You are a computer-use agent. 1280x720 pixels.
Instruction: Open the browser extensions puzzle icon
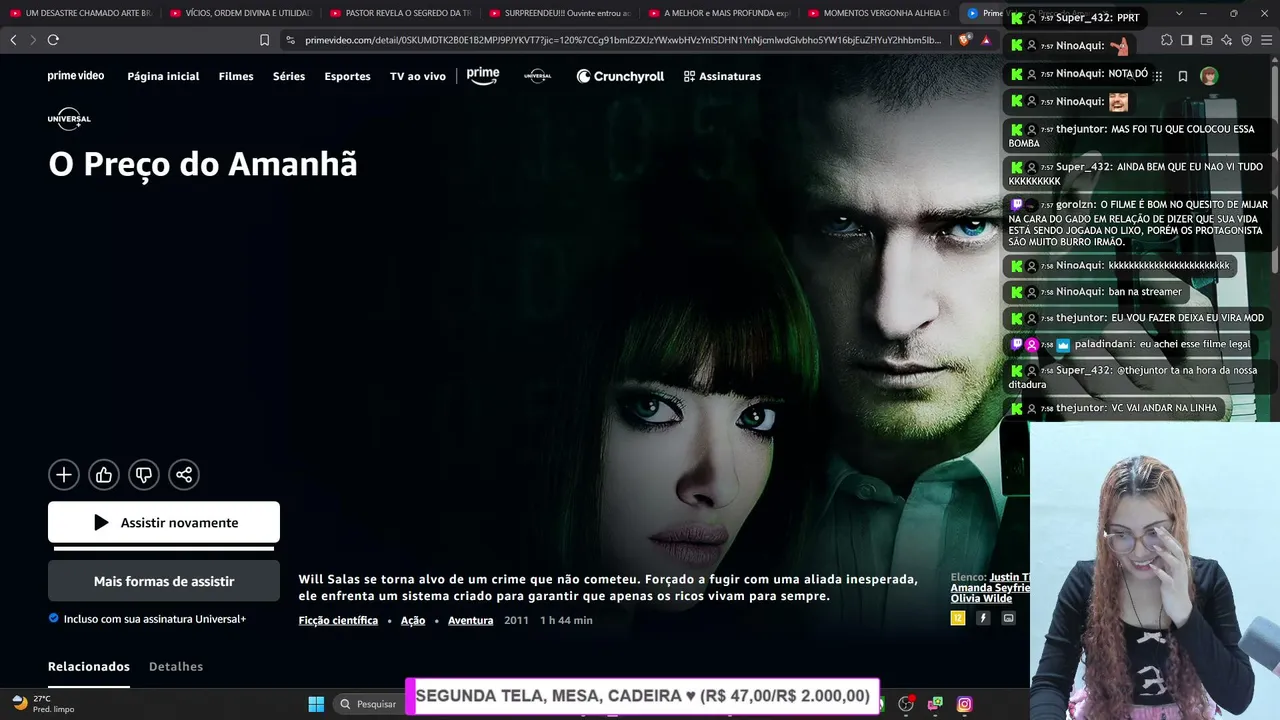[1166, 40]
